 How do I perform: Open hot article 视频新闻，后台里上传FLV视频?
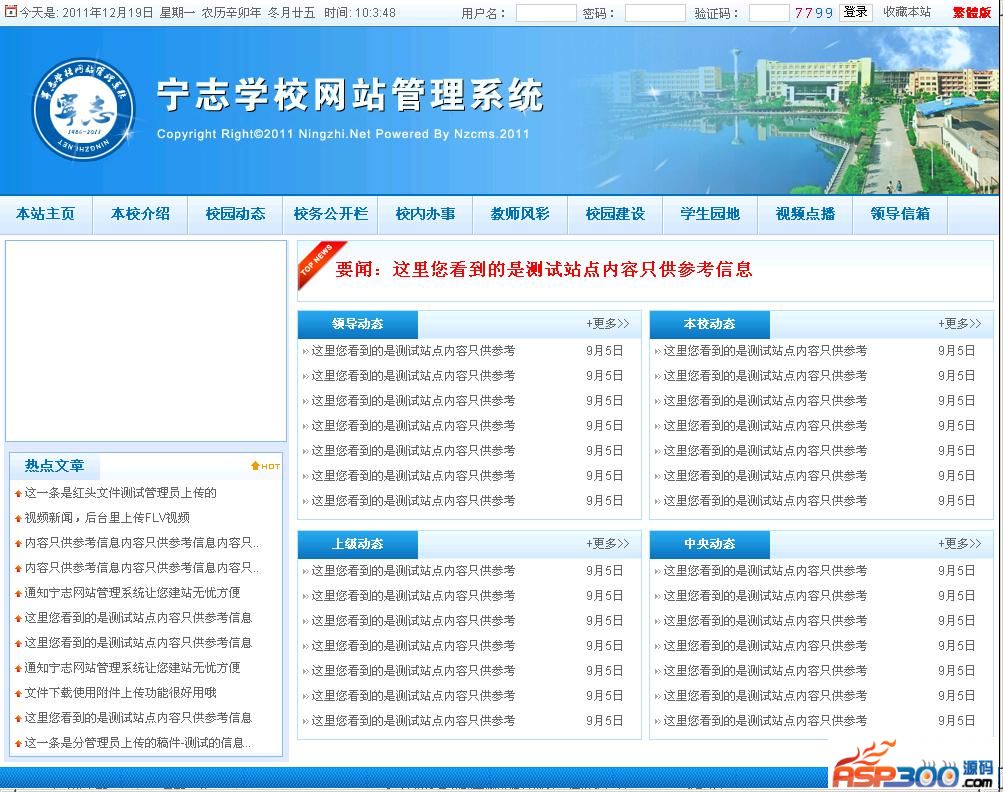107,518
